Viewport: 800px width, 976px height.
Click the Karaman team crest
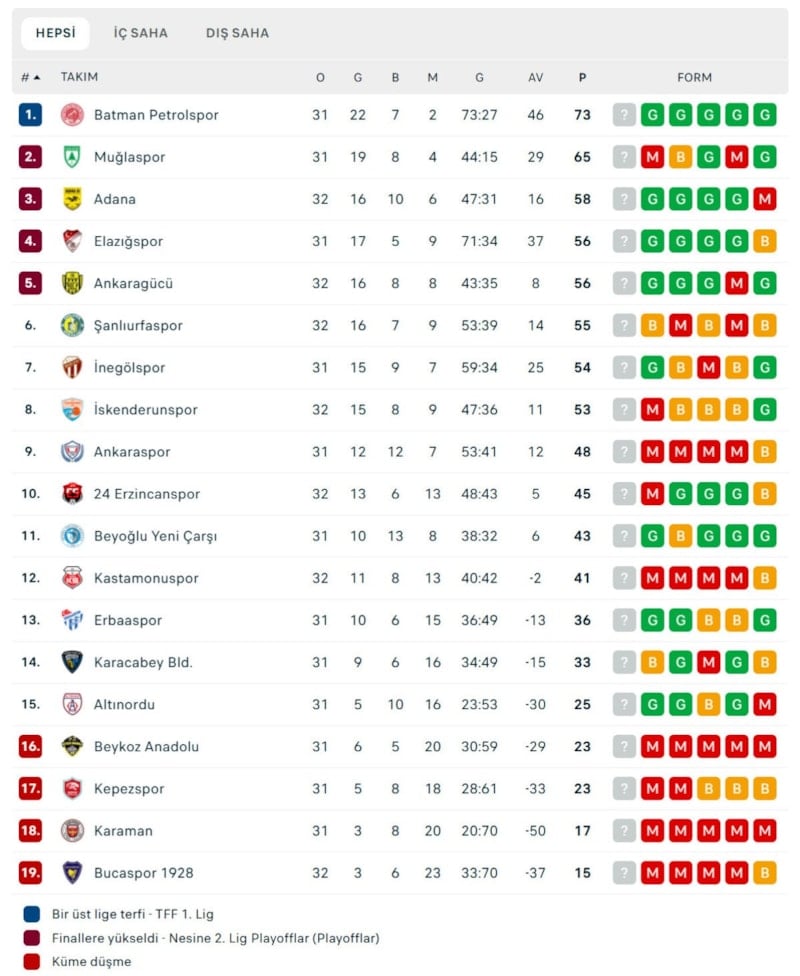[x=72, y=831]
